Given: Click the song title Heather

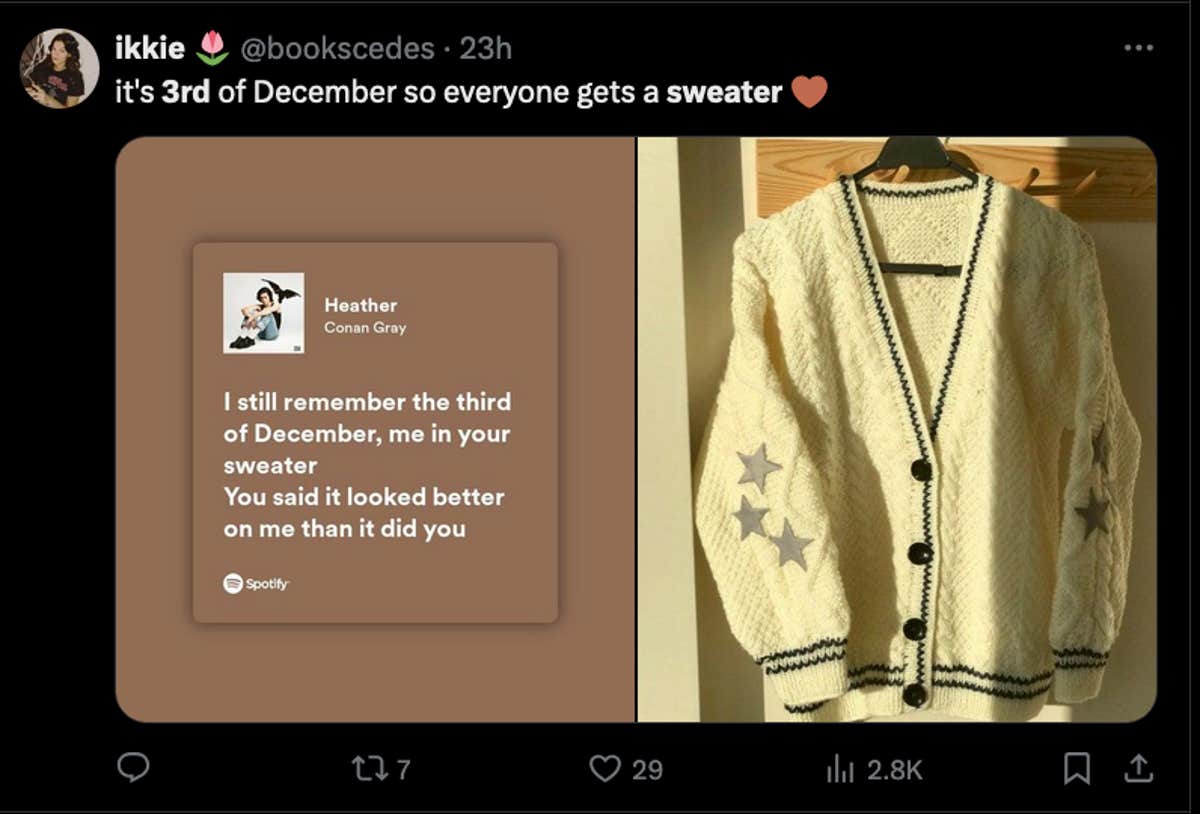Looking at the screenshot, I should (x=360, y=304).
